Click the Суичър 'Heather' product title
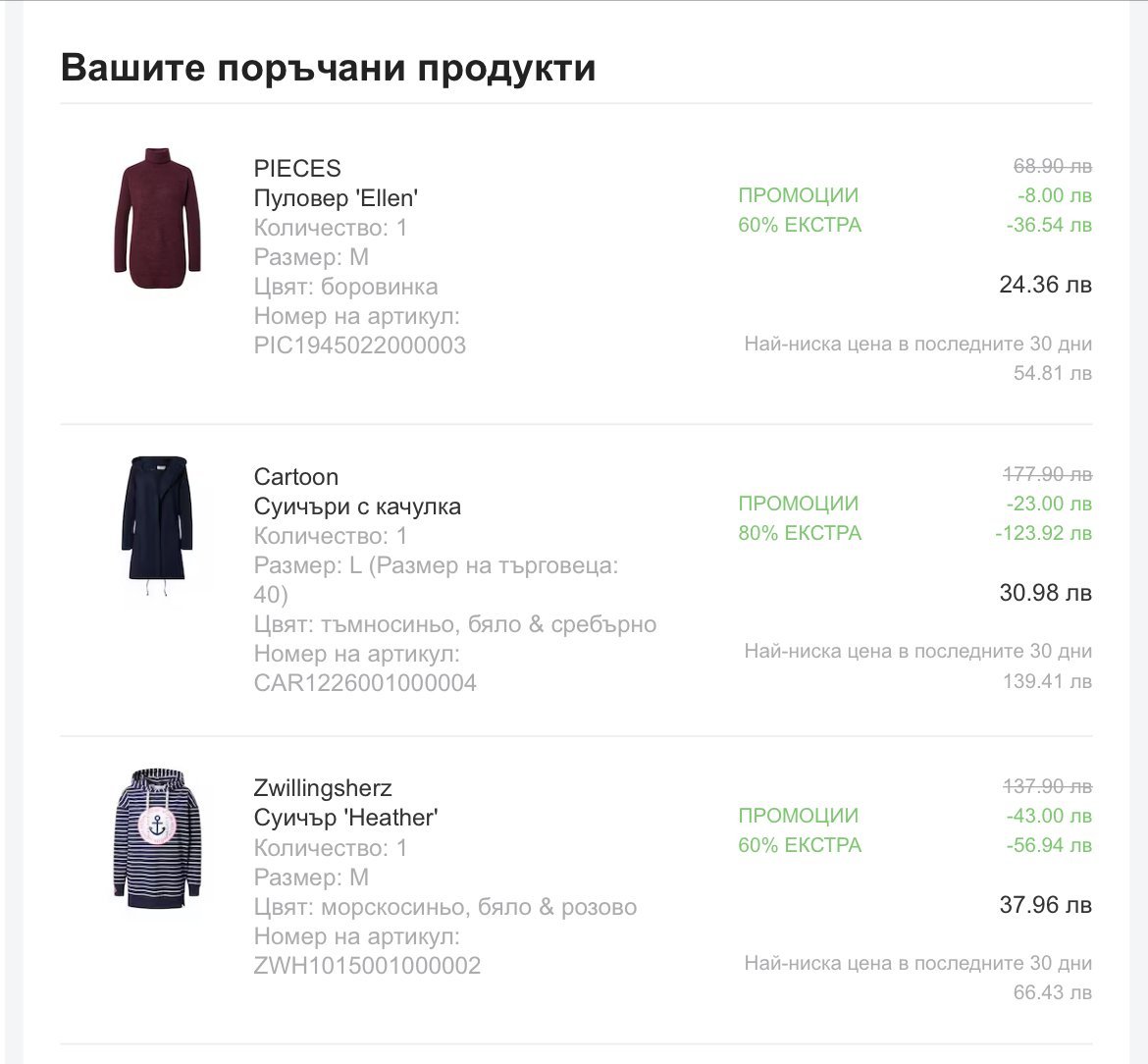 345,818
